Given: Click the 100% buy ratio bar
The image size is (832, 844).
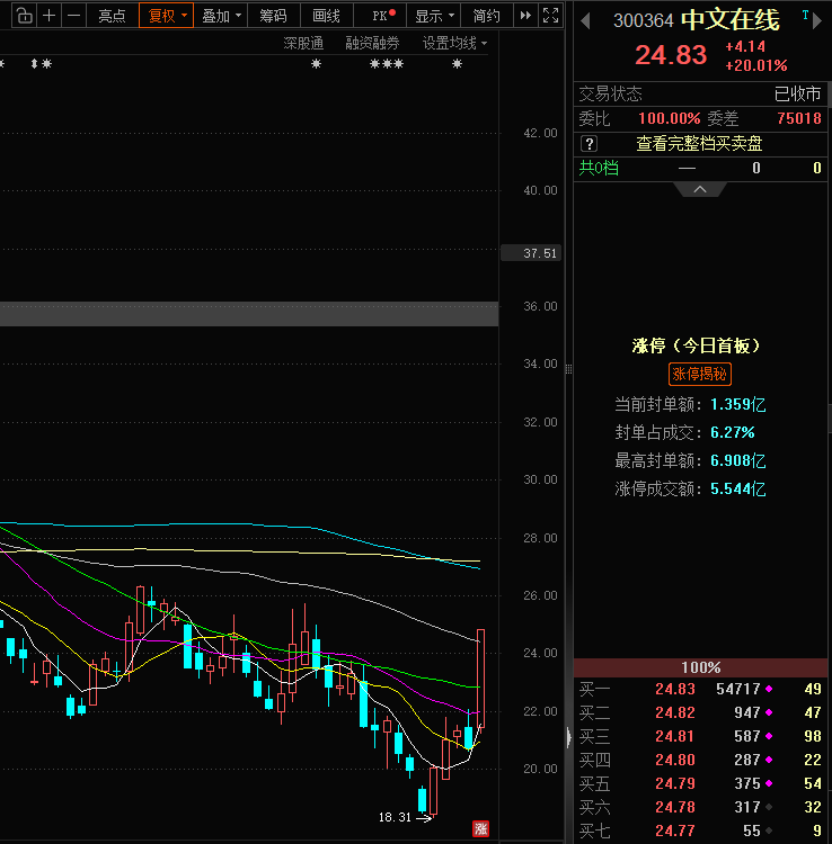Looking at the screenshot, I should [701, 667].
